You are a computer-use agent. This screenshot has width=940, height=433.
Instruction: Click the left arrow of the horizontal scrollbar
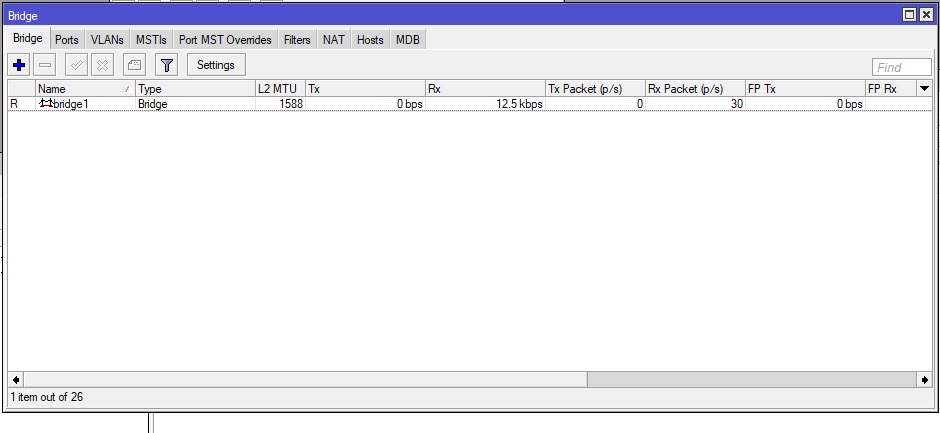pos(16,380)
